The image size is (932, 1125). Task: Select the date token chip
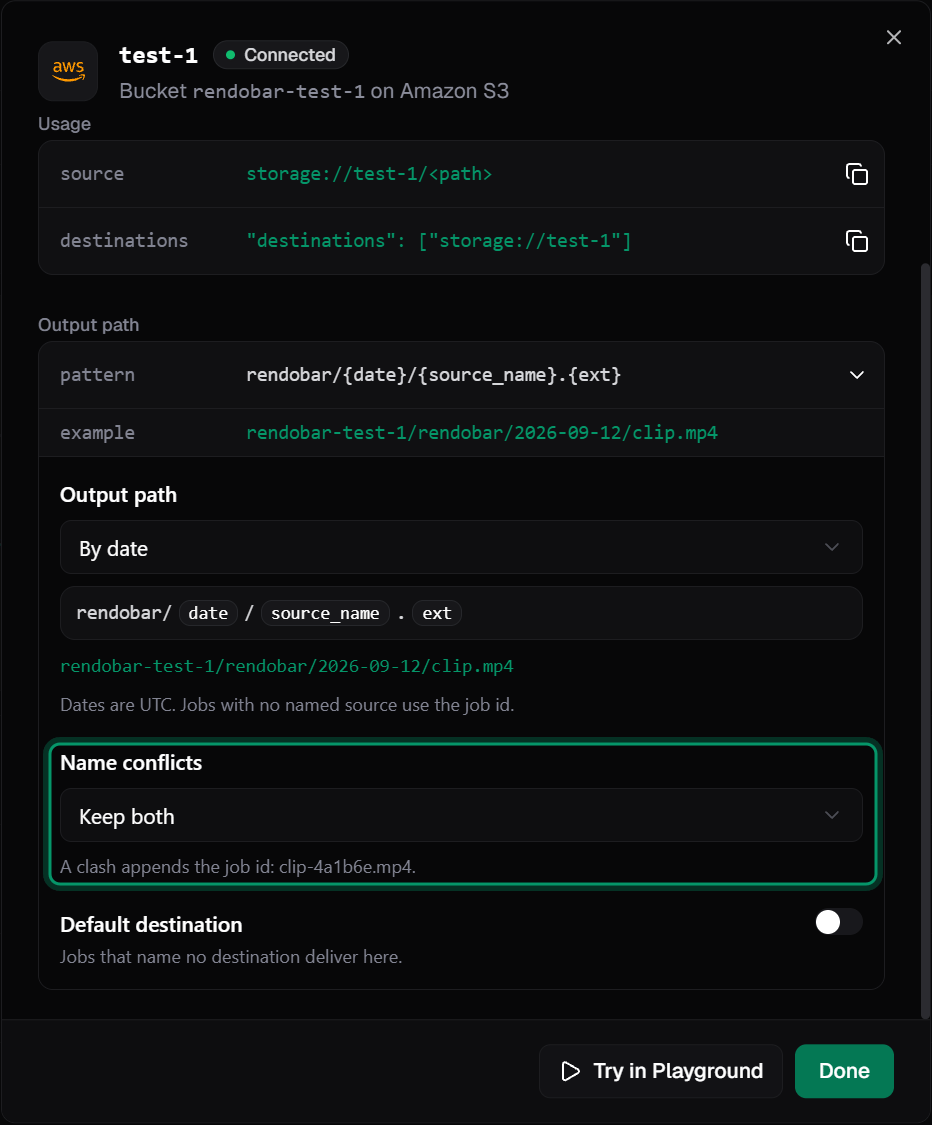tap(208, 613)
